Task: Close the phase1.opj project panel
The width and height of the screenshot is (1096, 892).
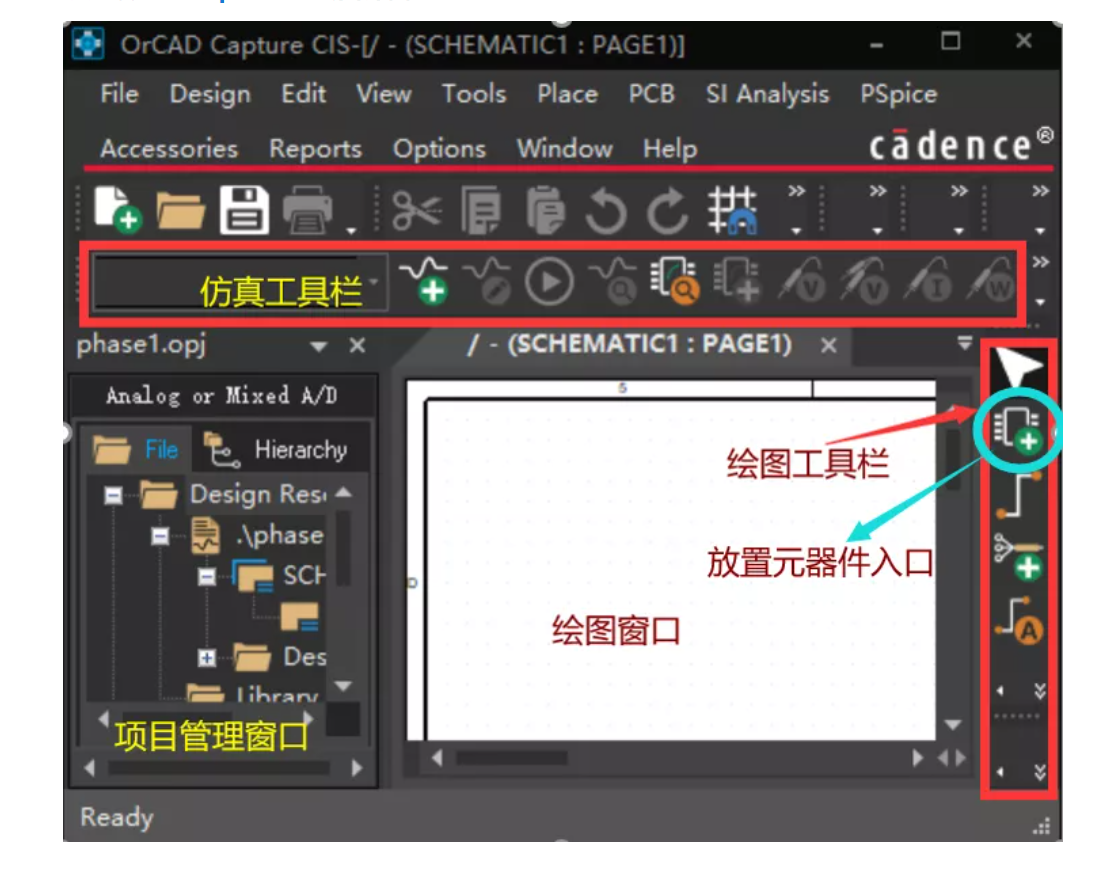Action: tap(357, 345)
